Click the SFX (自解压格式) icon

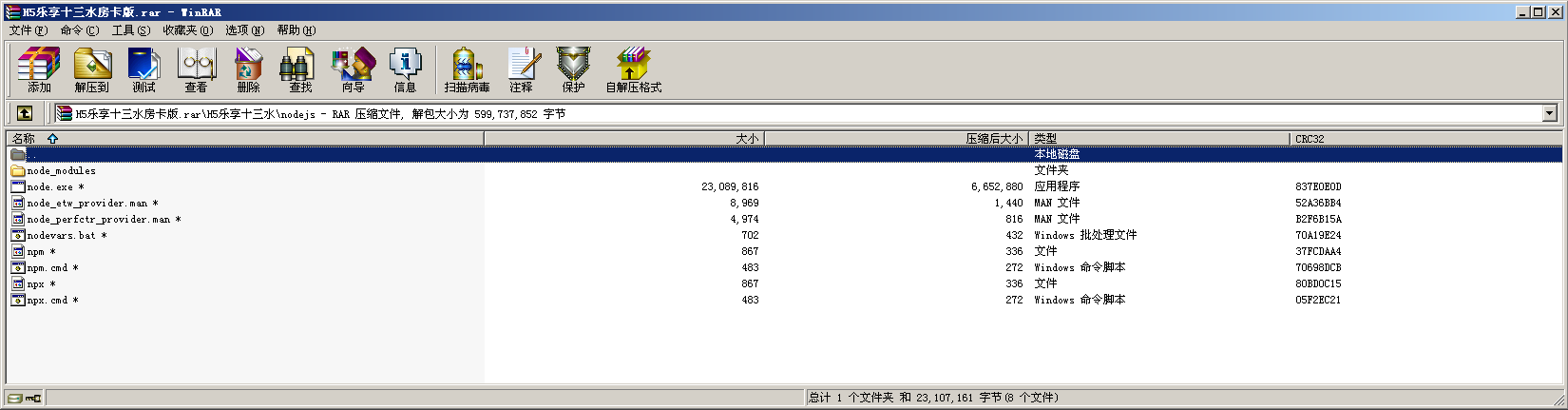(633, 69)
